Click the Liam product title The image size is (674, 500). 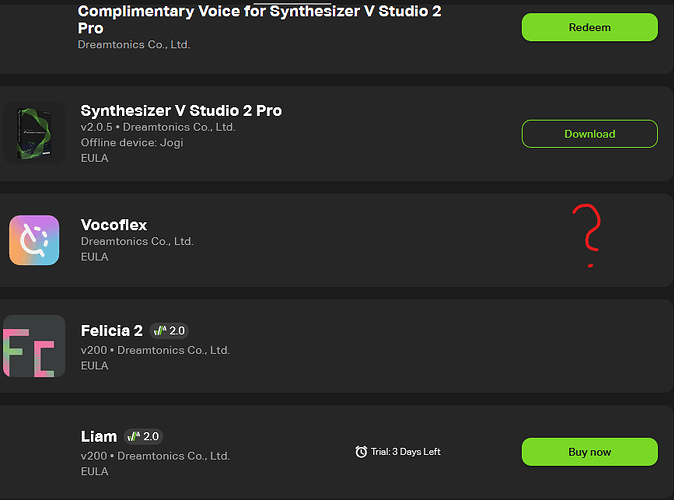99,436
